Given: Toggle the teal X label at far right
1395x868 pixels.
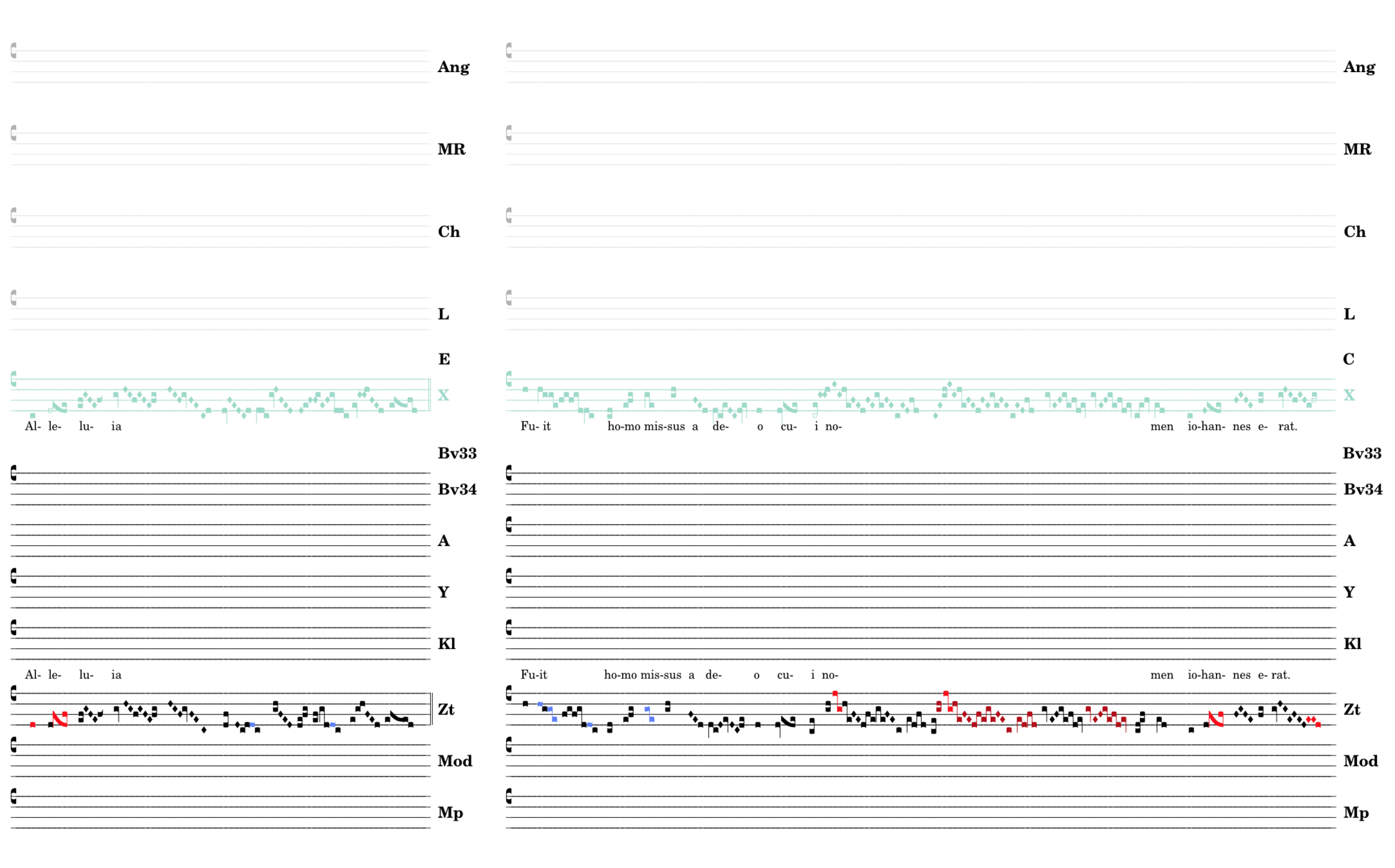Looking at the screenshot, I should coord(1348,395).
